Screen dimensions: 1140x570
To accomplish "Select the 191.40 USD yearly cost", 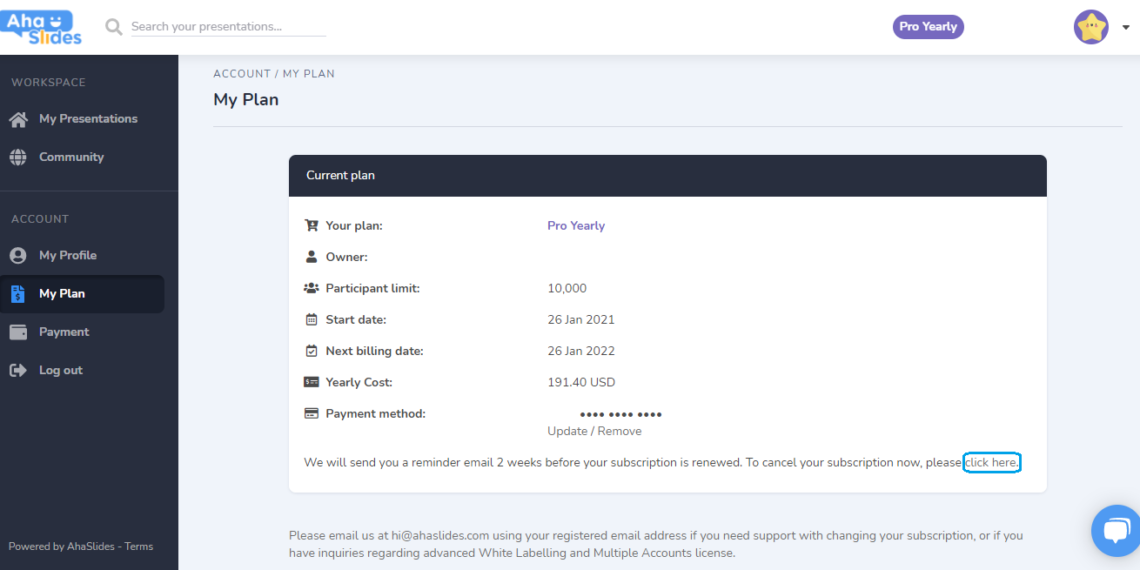I will pos(582,382).
